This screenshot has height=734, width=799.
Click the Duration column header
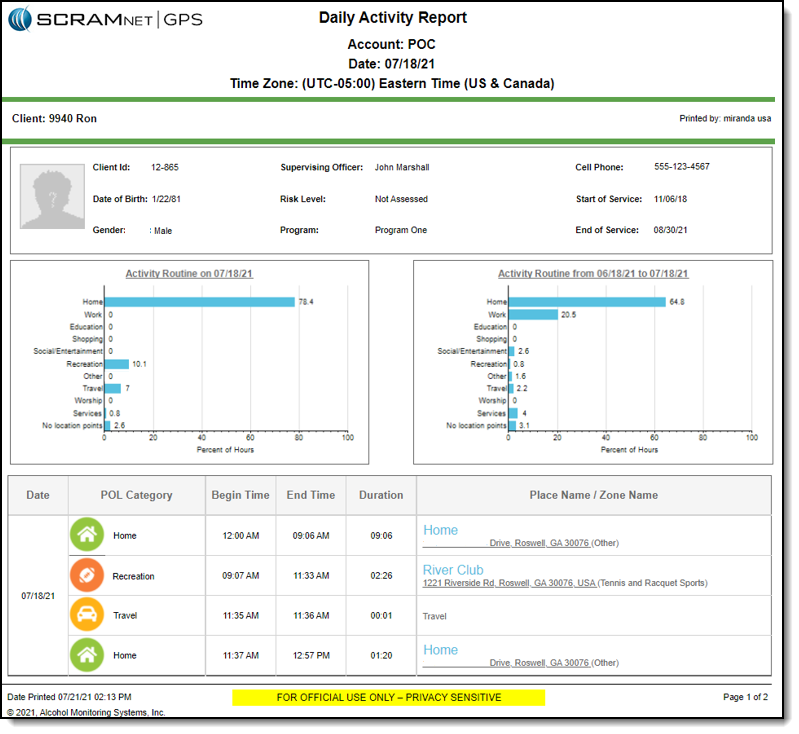[381, 495]
